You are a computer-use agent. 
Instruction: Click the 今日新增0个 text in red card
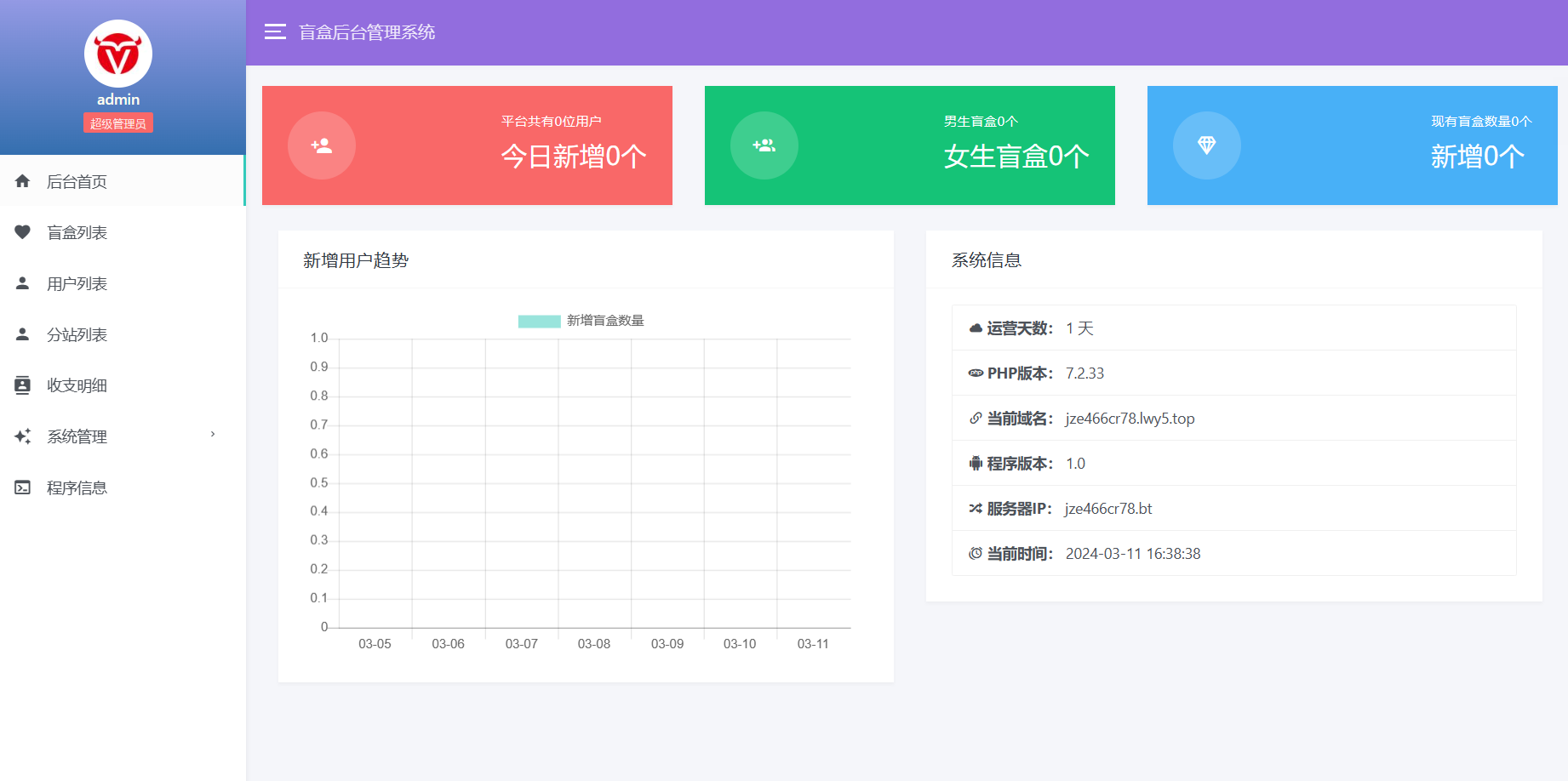(x=574, y=157)
